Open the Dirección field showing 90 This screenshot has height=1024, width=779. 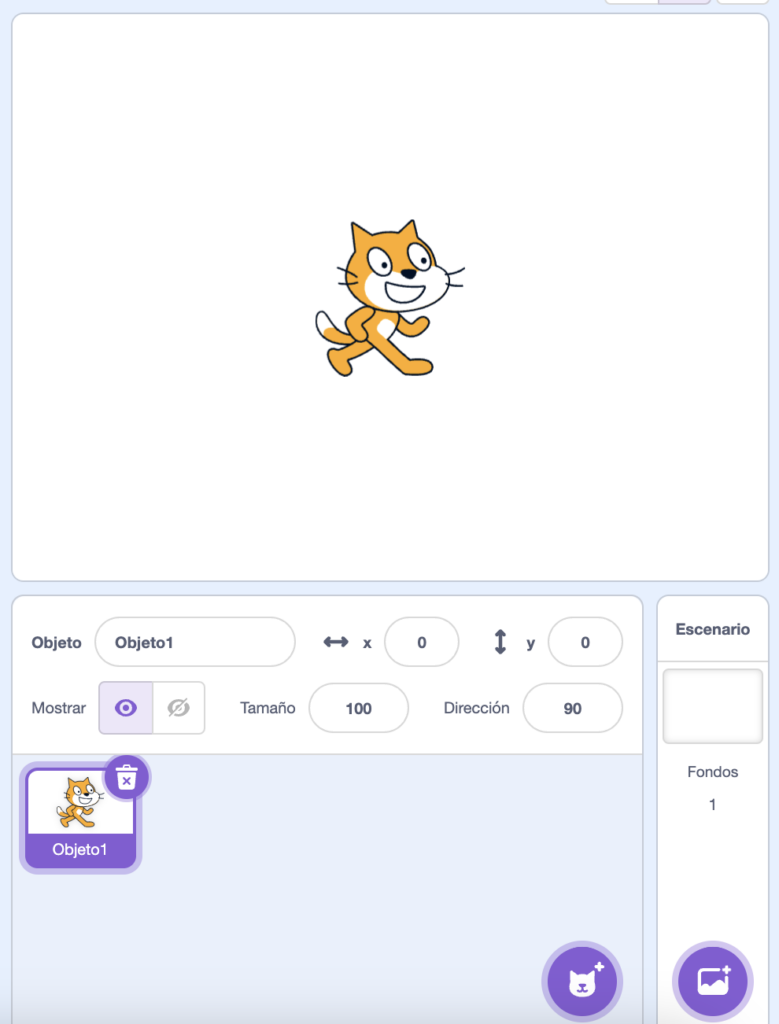573,708
